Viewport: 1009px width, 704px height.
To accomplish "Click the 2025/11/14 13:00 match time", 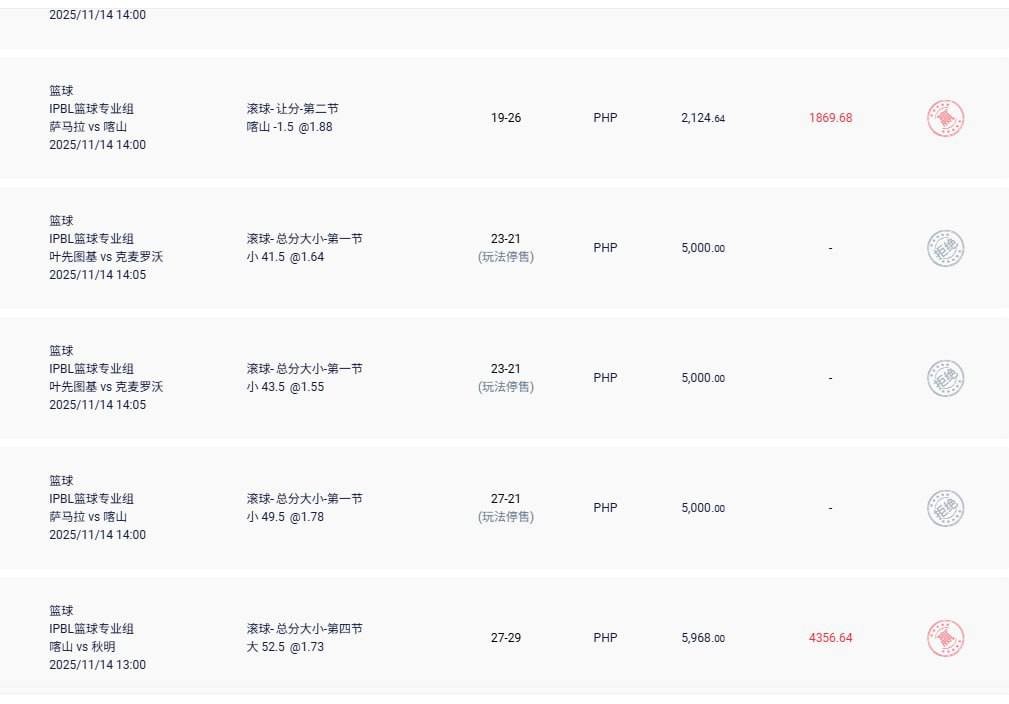I will (97, 664).
